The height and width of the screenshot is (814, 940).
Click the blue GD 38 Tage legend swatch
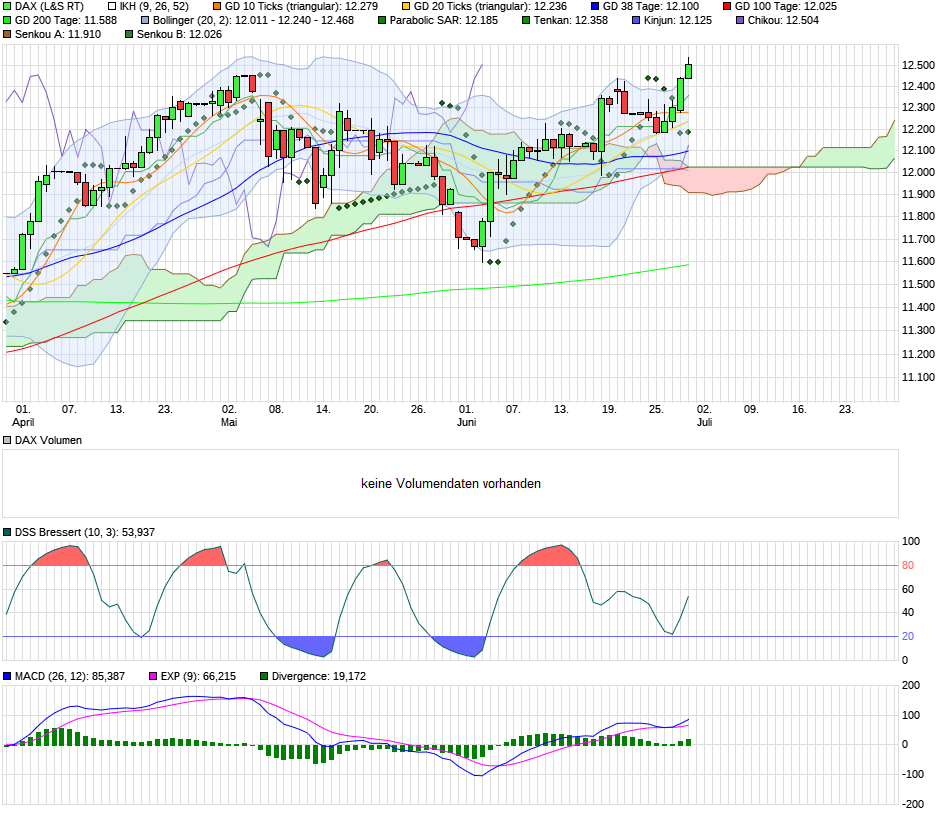(595, 7)
